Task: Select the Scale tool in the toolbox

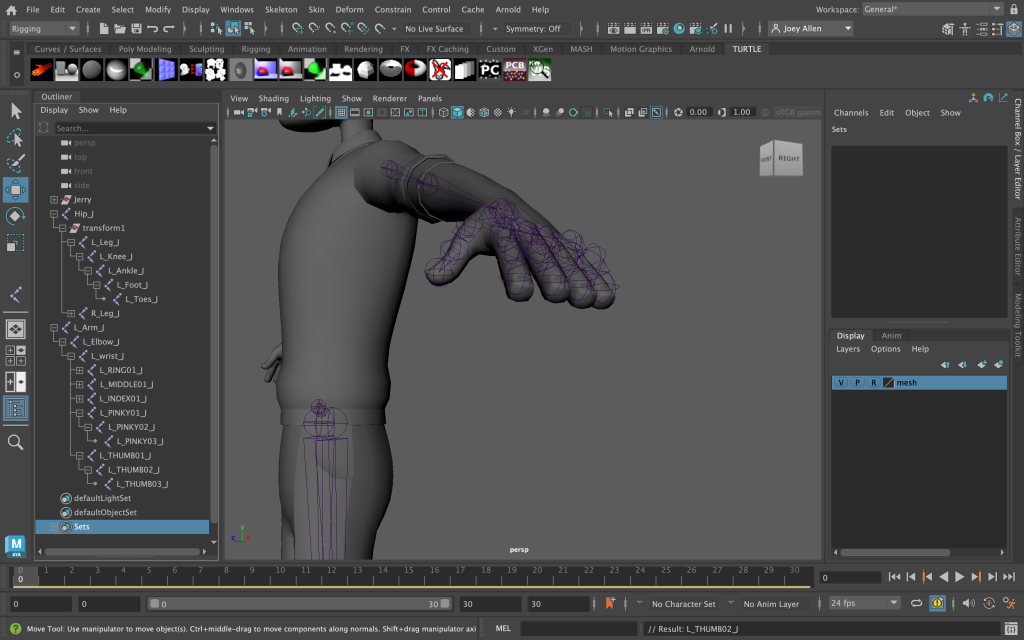Action: click(16, 243)
